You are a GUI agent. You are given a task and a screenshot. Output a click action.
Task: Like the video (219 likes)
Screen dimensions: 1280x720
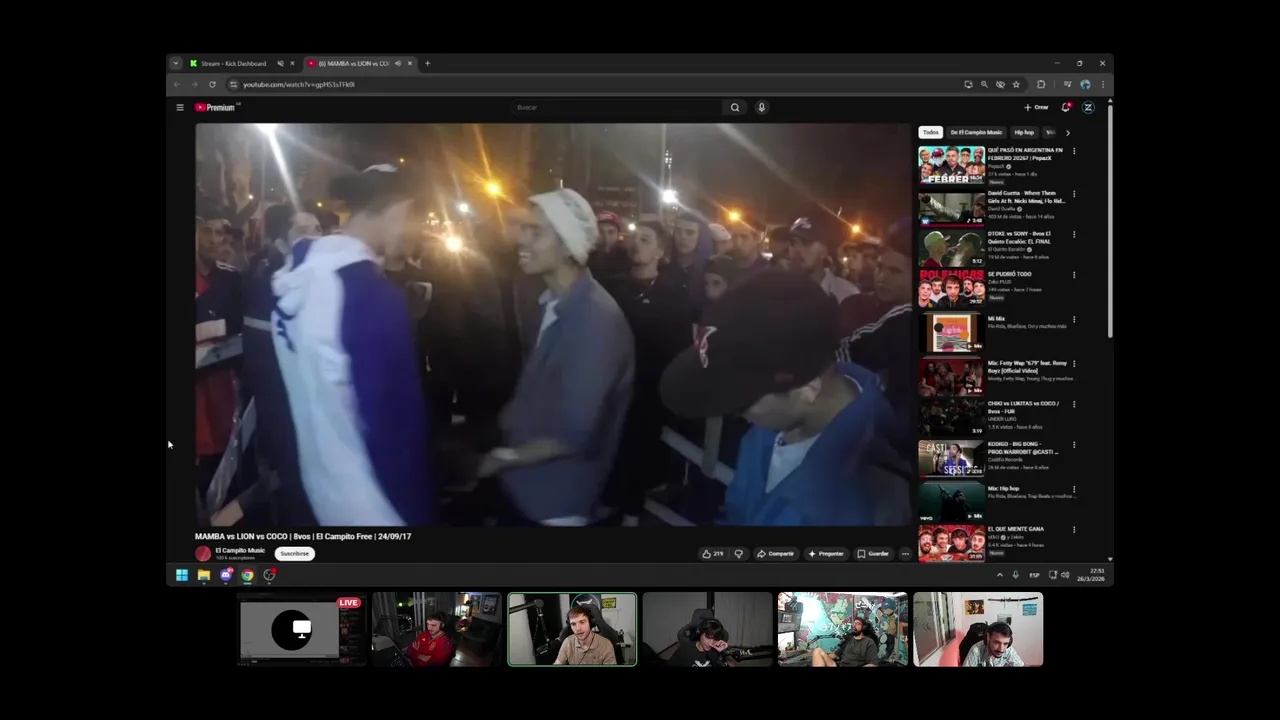712,553
